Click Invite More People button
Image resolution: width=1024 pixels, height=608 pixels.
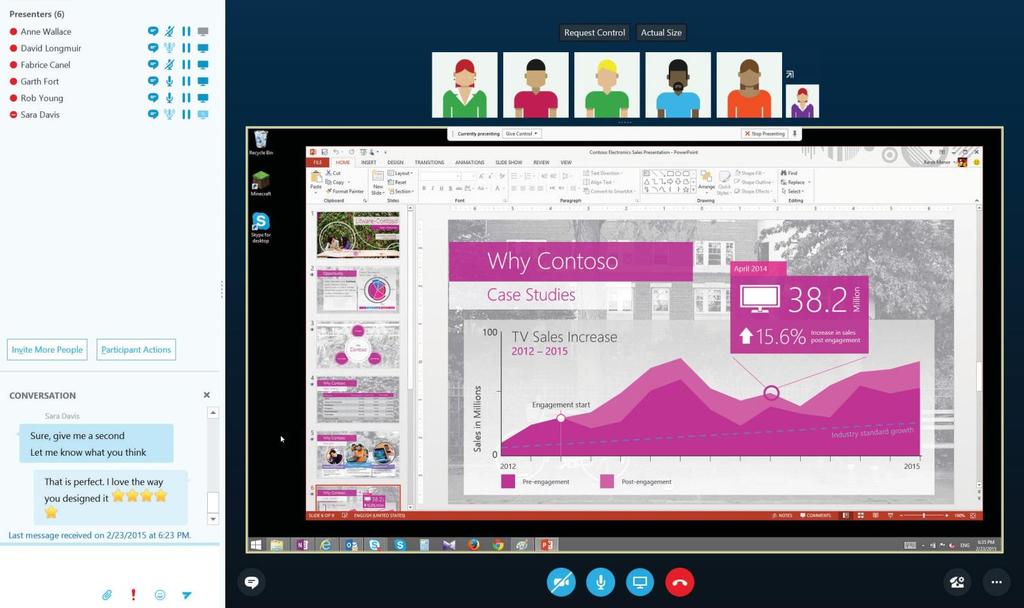47,349
